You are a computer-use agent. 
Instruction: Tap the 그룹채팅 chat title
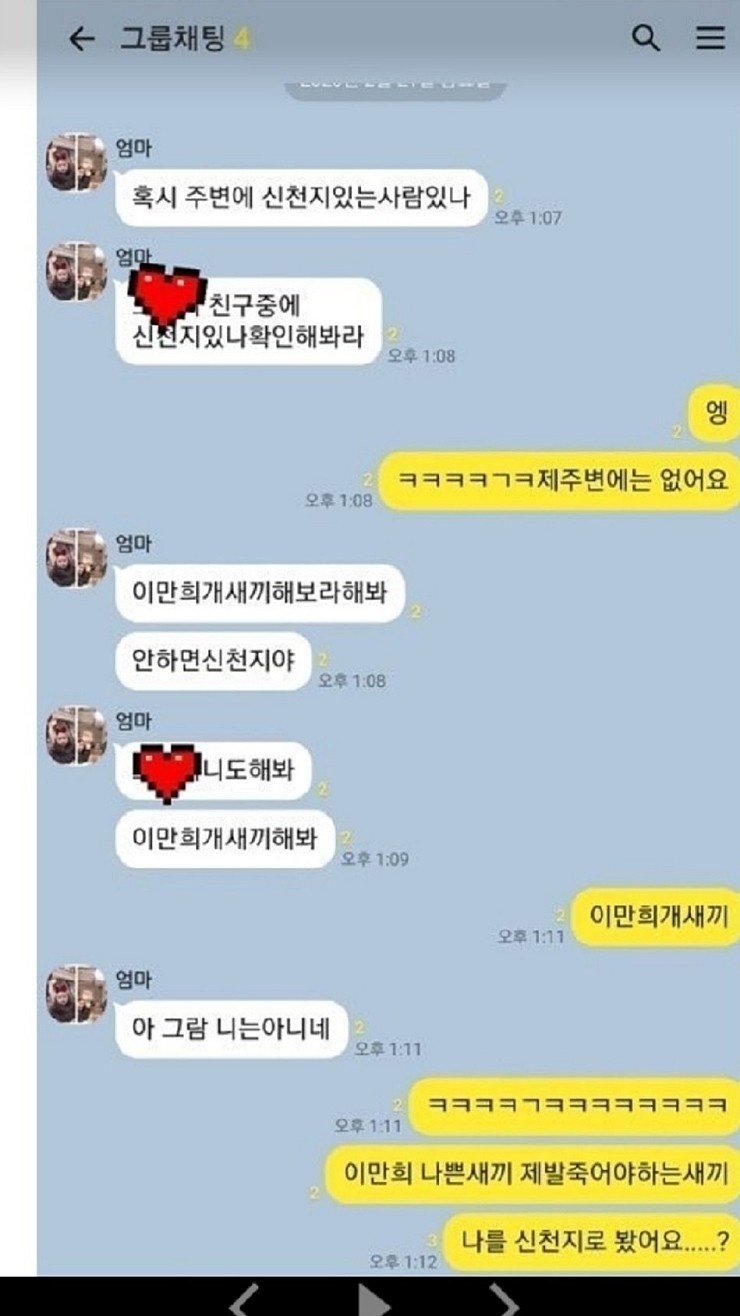point(172,39)
